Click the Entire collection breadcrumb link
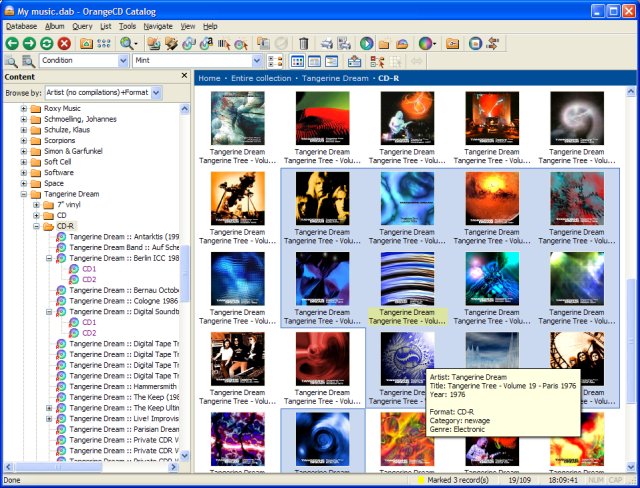Image resolution: width=640 pixels, height=488 pixels. 261,77
